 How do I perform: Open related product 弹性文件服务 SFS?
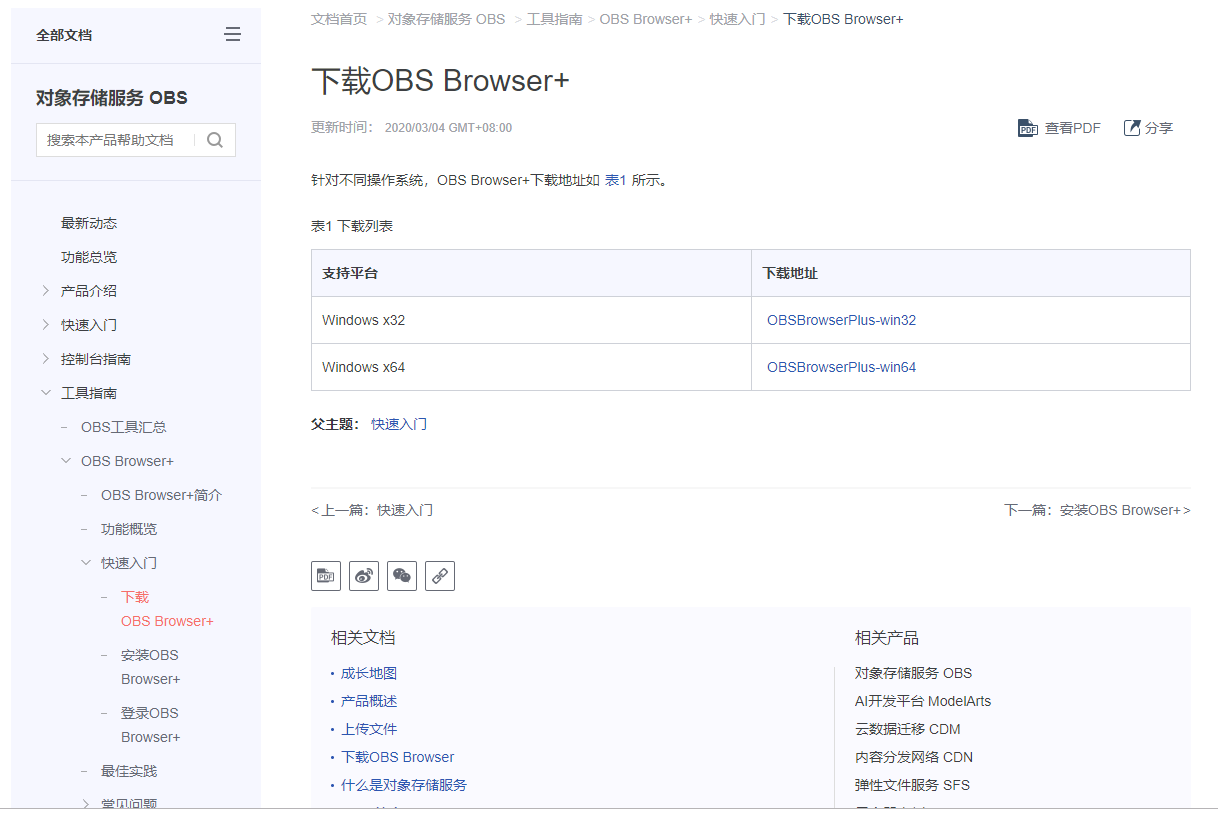tap(912, 785)
